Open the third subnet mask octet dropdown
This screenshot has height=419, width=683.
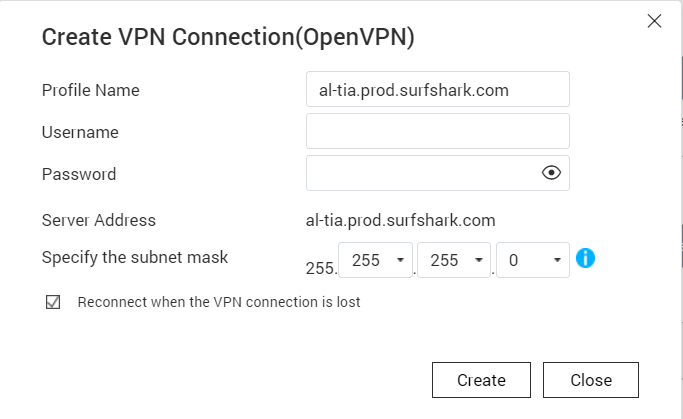(x=454, y=260)
